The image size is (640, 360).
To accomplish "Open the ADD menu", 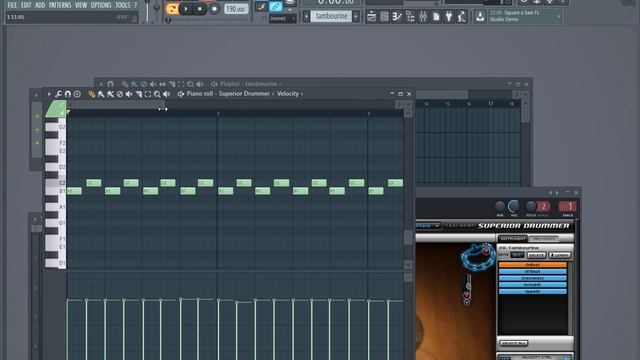I will pyautogui.click(x=40, y=5).
